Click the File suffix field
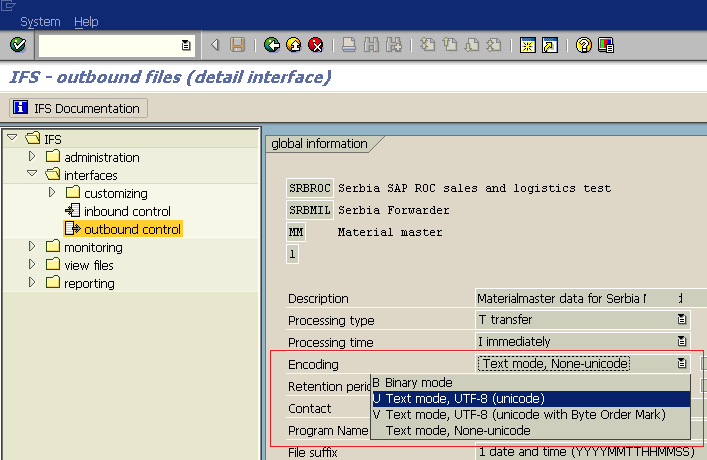Image resolution: width=707 pixels, height=460 pixels. click(591, 452)
